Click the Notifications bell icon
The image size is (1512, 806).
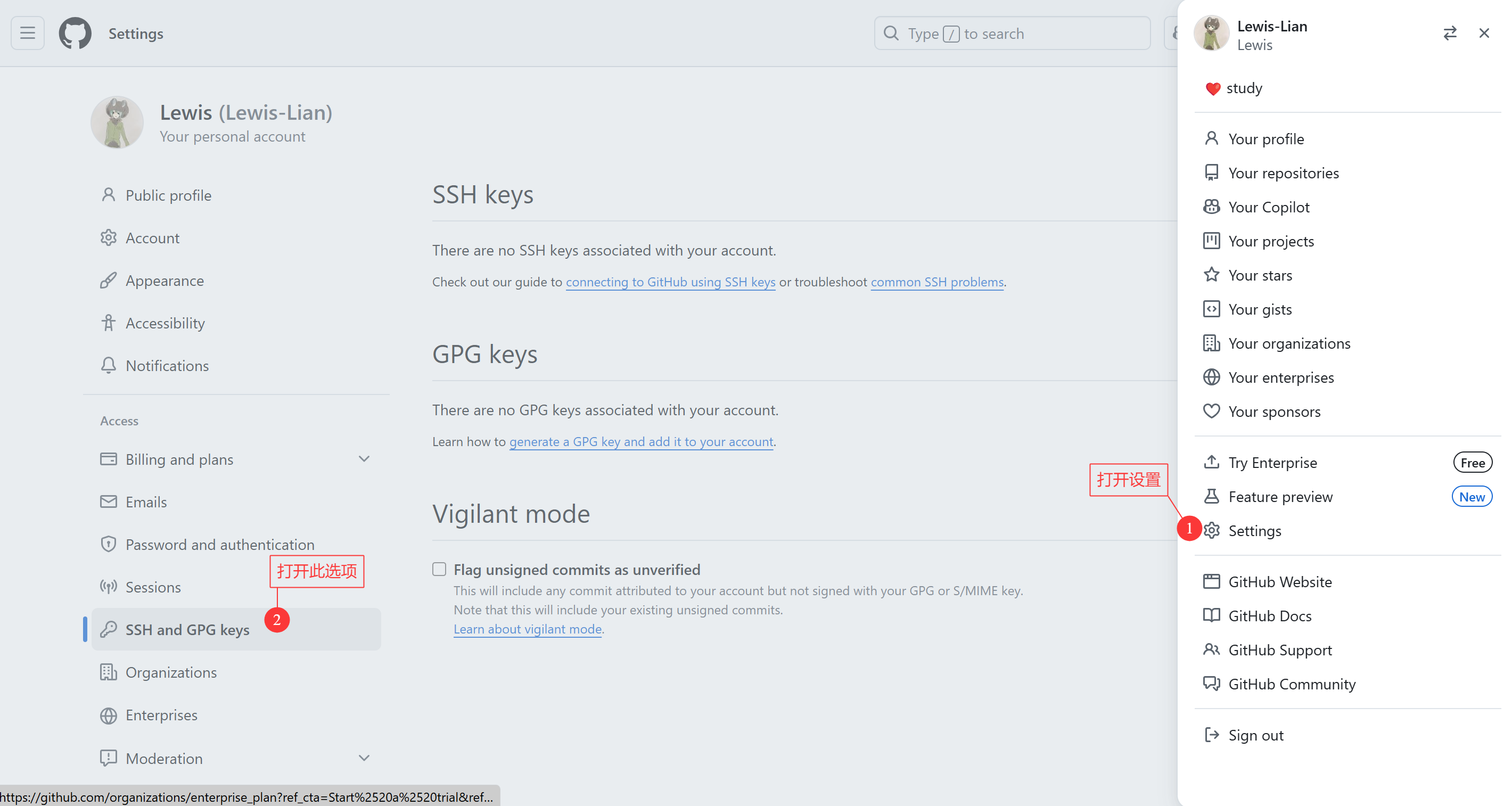click(x=108, y=365)
